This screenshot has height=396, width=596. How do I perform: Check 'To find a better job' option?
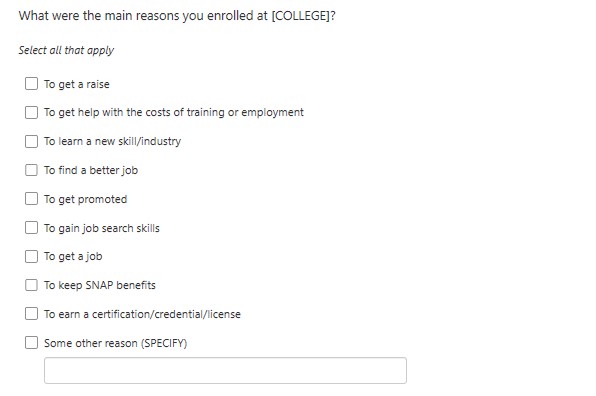point(31,170)
